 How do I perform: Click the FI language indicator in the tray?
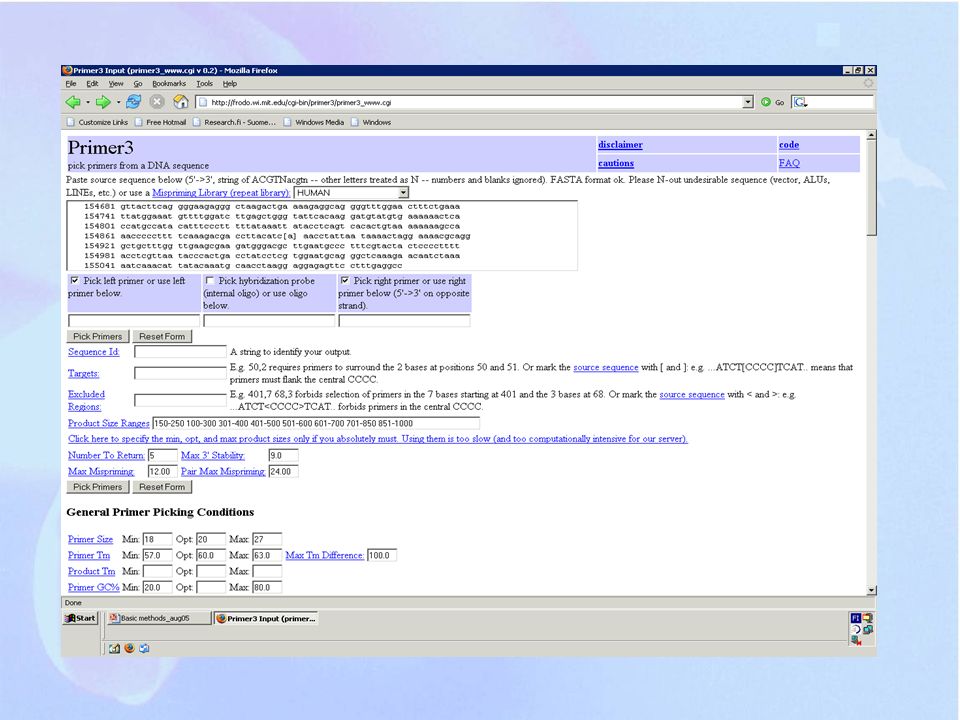pyautogui.click(x=855, y=618)
